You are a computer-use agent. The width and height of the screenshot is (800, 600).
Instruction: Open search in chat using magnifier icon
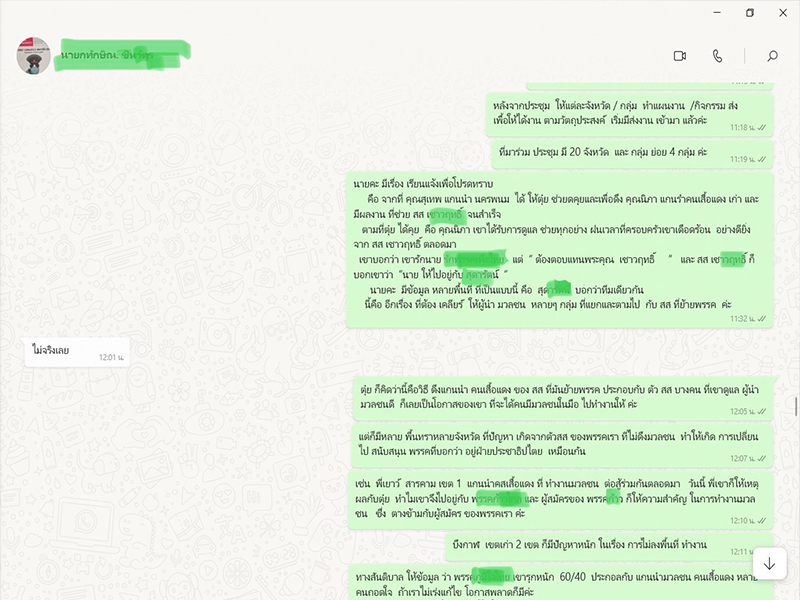(x=772, y=56)
